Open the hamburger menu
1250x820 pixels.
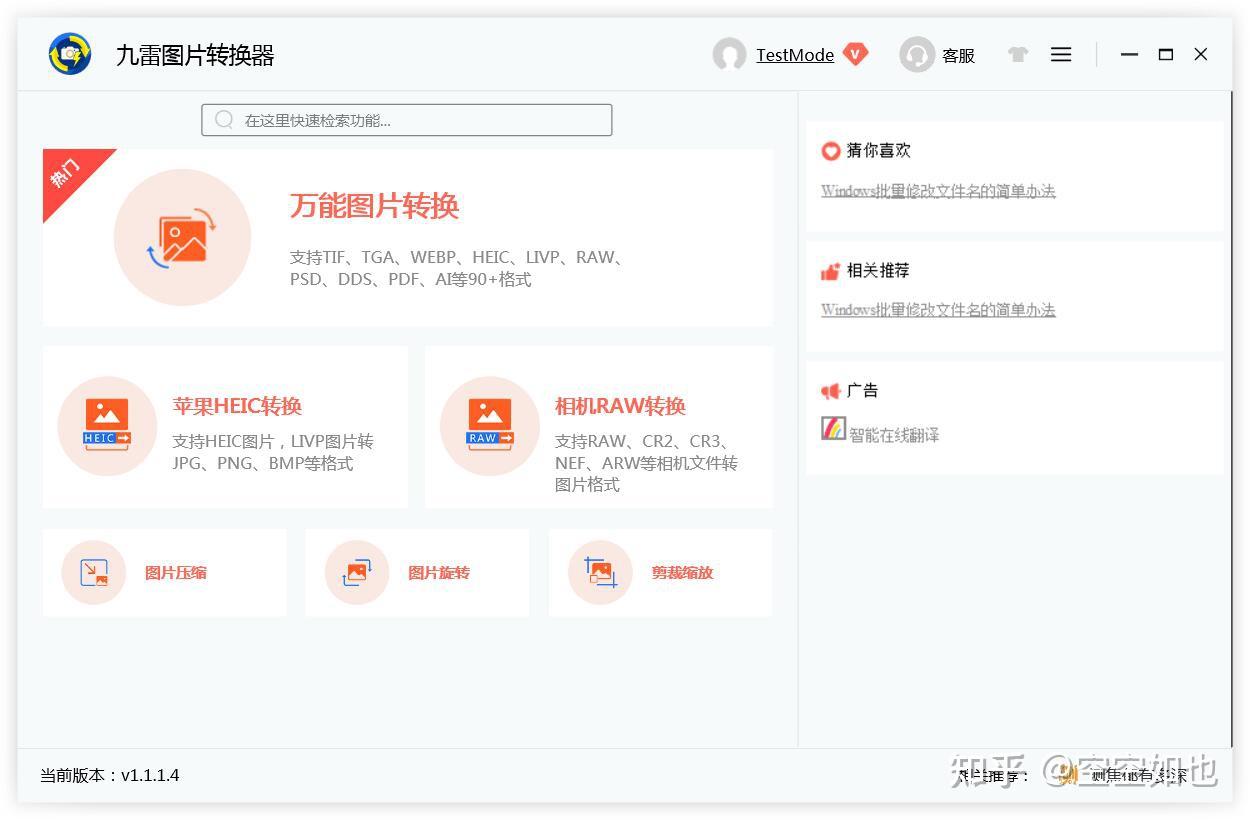pyautogui.click(x=1061, y=55)
